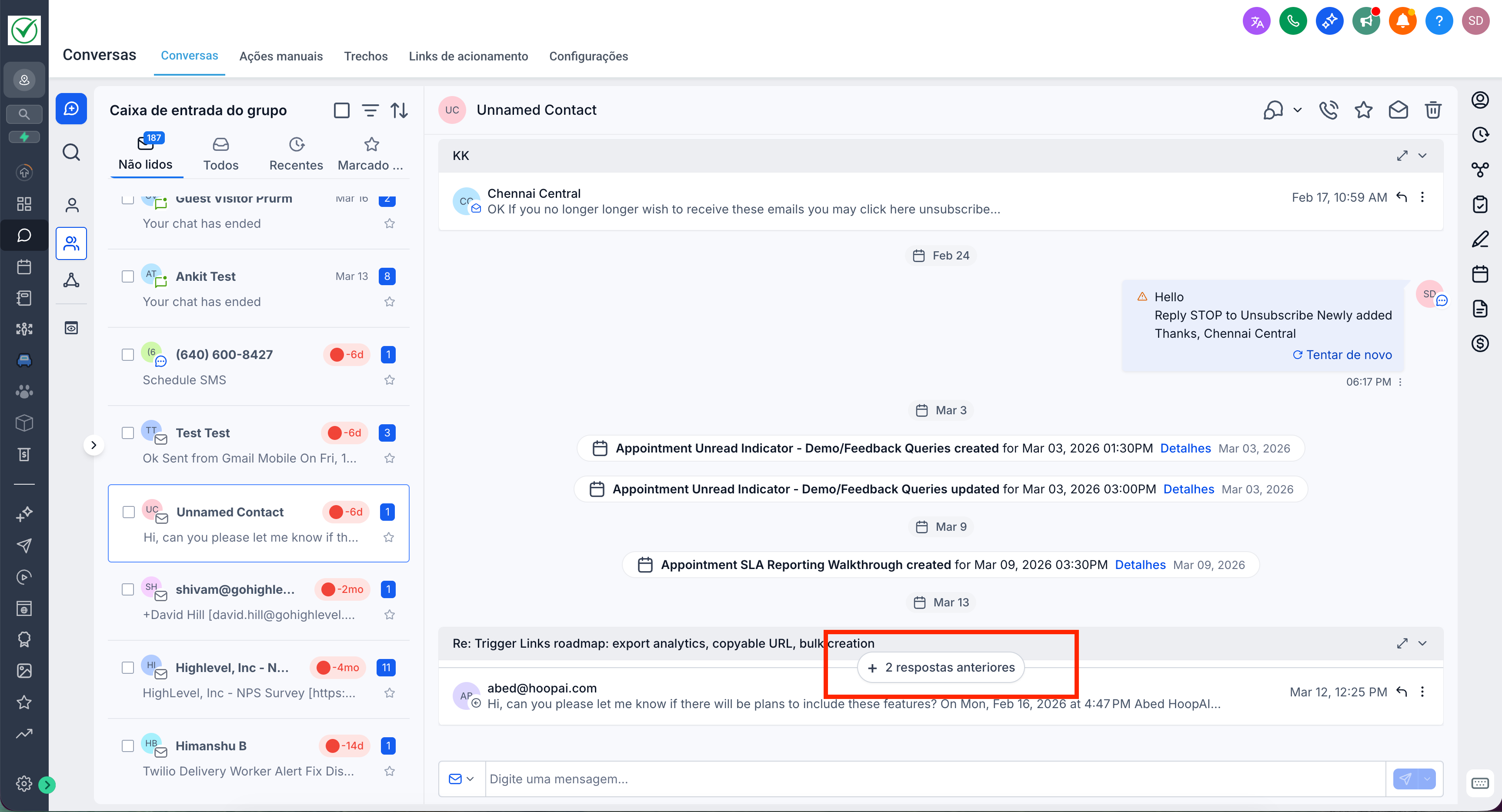
Task: Switch to the Todos tab
Action: pyautogui.click(x=220, y=154)
